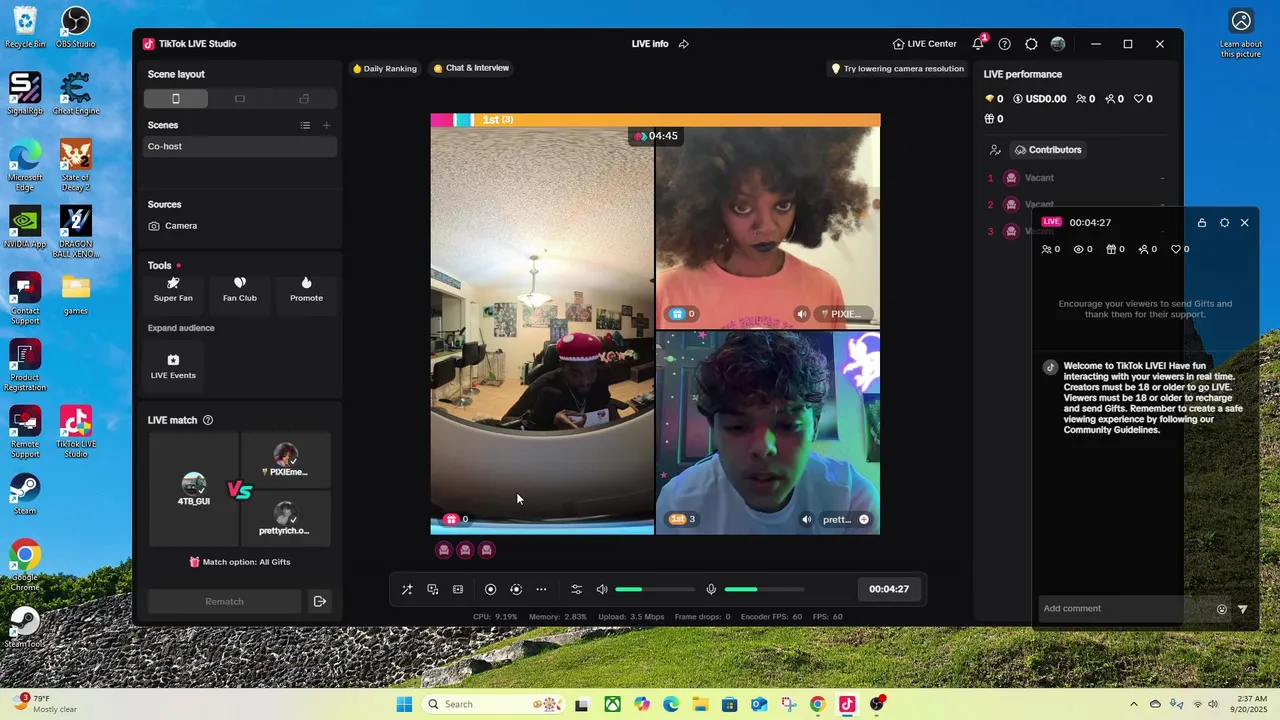Screen dimensions: 1280x720
Task: Click the share arrow next to LIVE info
Action: 684,44
